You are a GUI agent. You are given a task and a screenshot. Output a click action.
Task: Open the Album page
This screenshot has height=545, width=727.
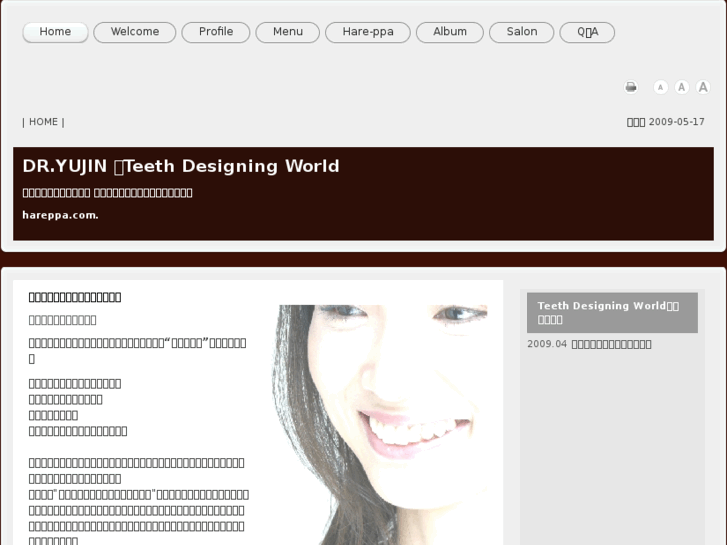coord(450,32)
